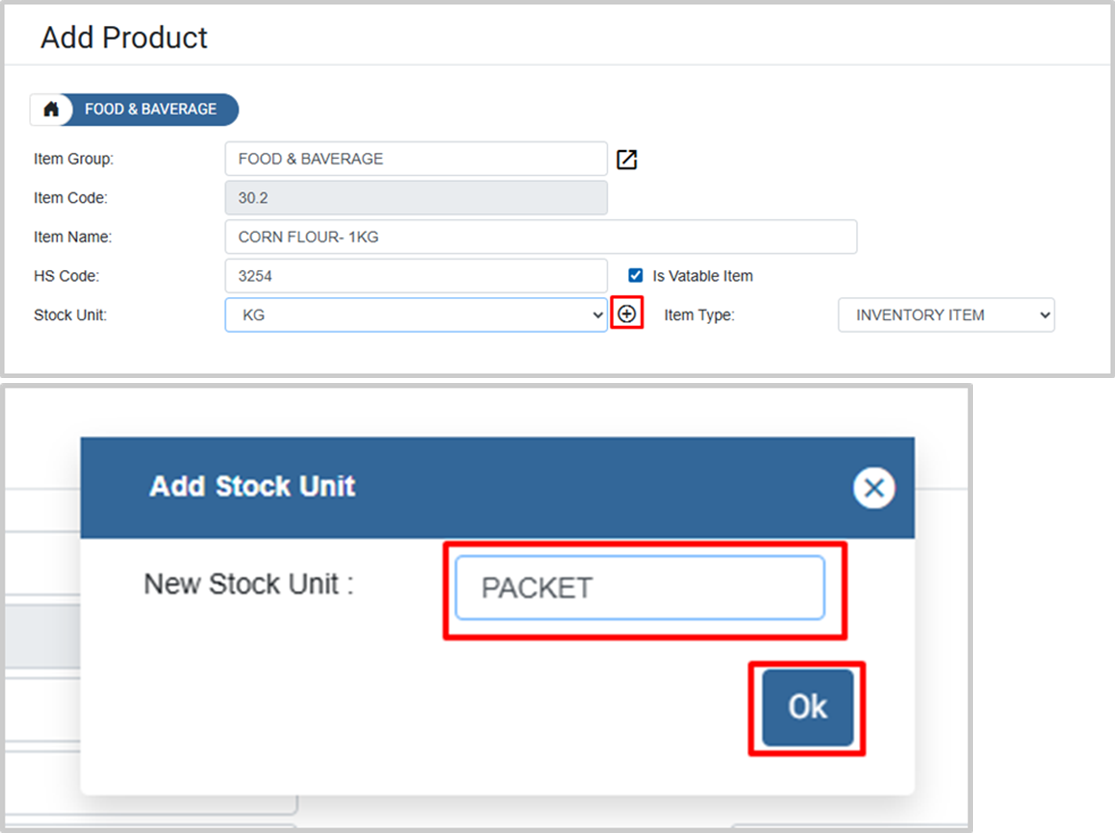Uncheck the Is Vatable Item checkbox

(x=635, y=275)
